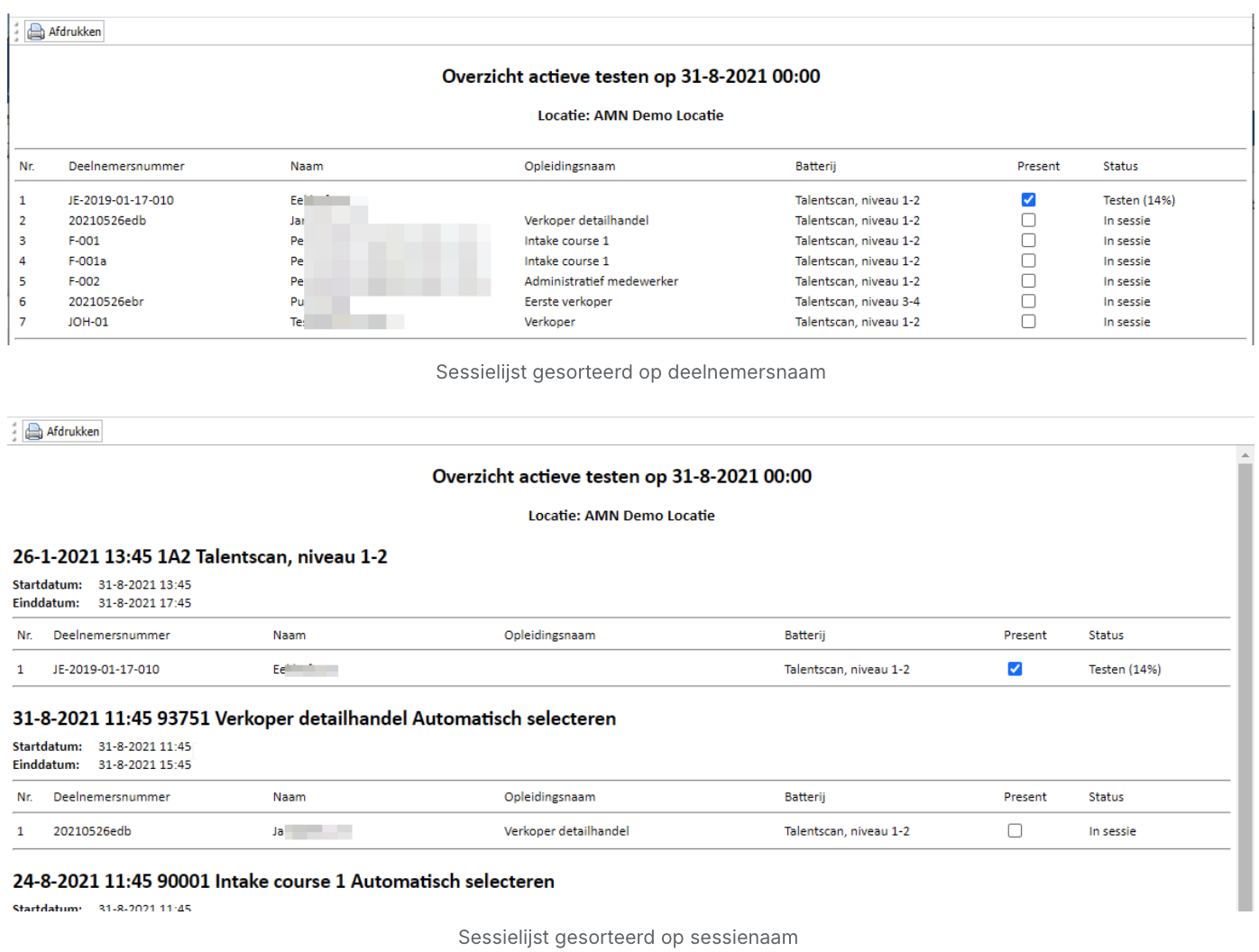1259x952 pixels.
Task: Select the Status column header in the upper table
Action: pyautogui.click(x=1120, y=167)
